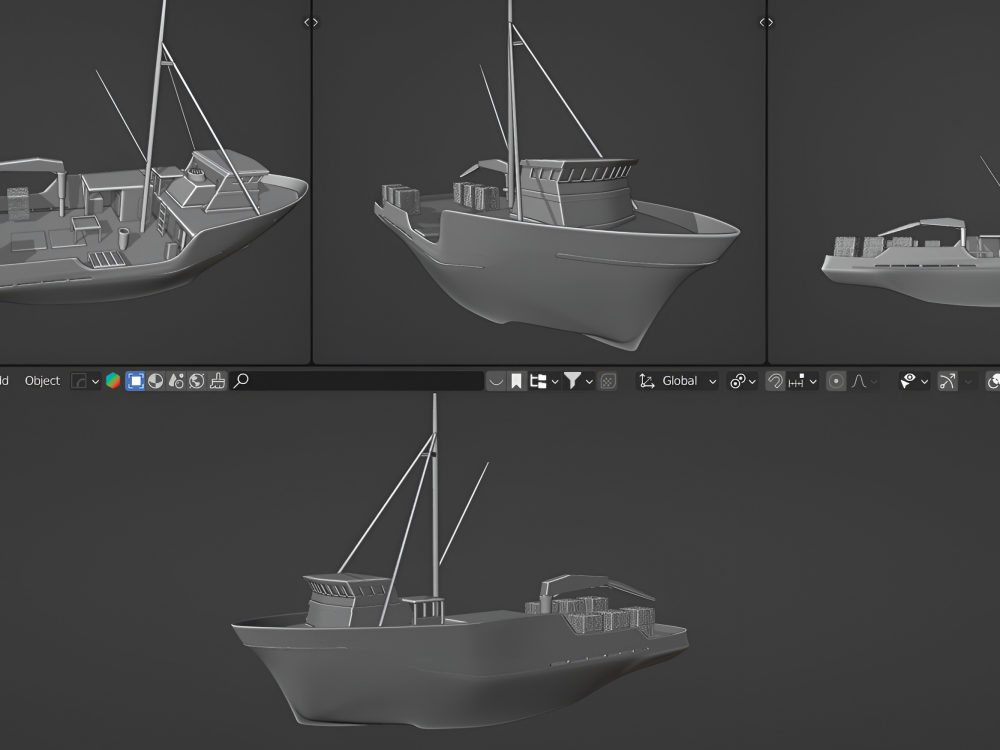Open the Object menu
This screenshot has height=750, width=1000.
[x=42, y=381]
